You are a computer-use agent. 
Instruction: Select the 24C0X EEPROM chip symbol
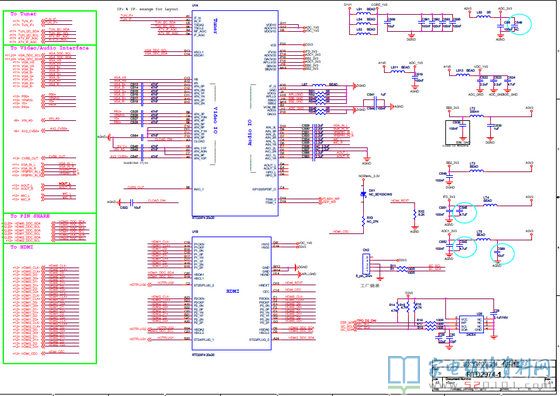point(471,324)
